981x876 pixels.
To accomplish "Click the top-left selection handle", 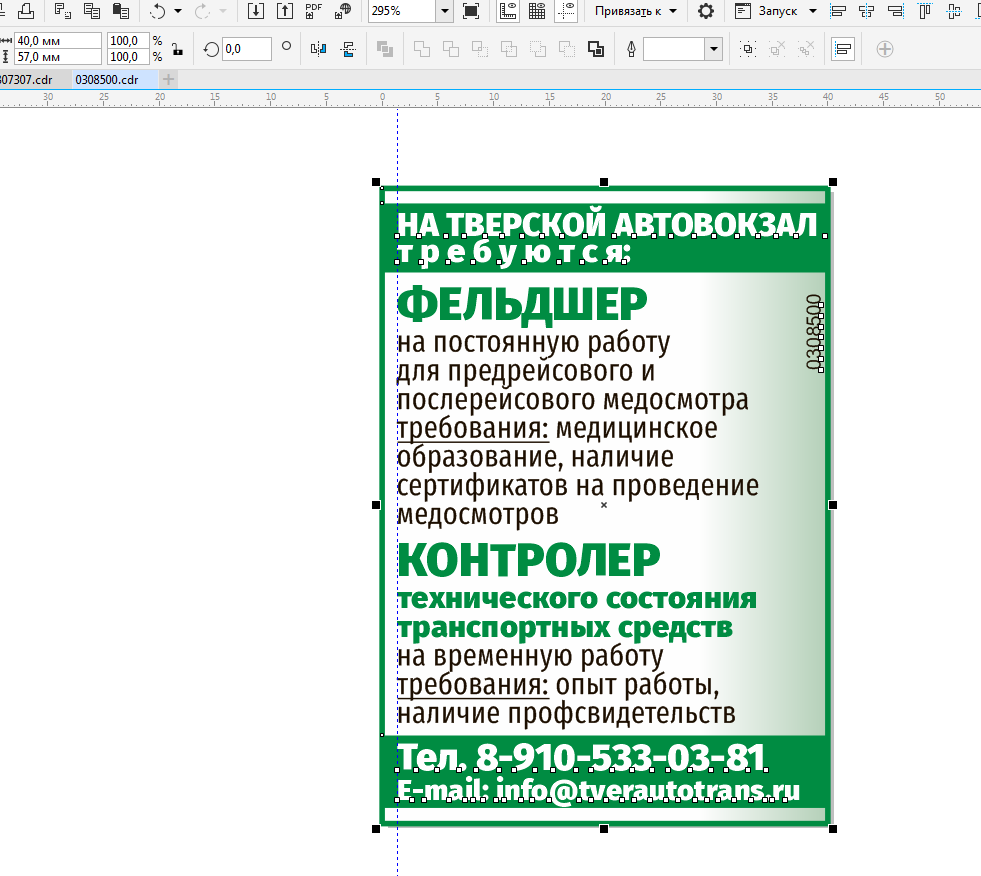I will tap(376, 182).
